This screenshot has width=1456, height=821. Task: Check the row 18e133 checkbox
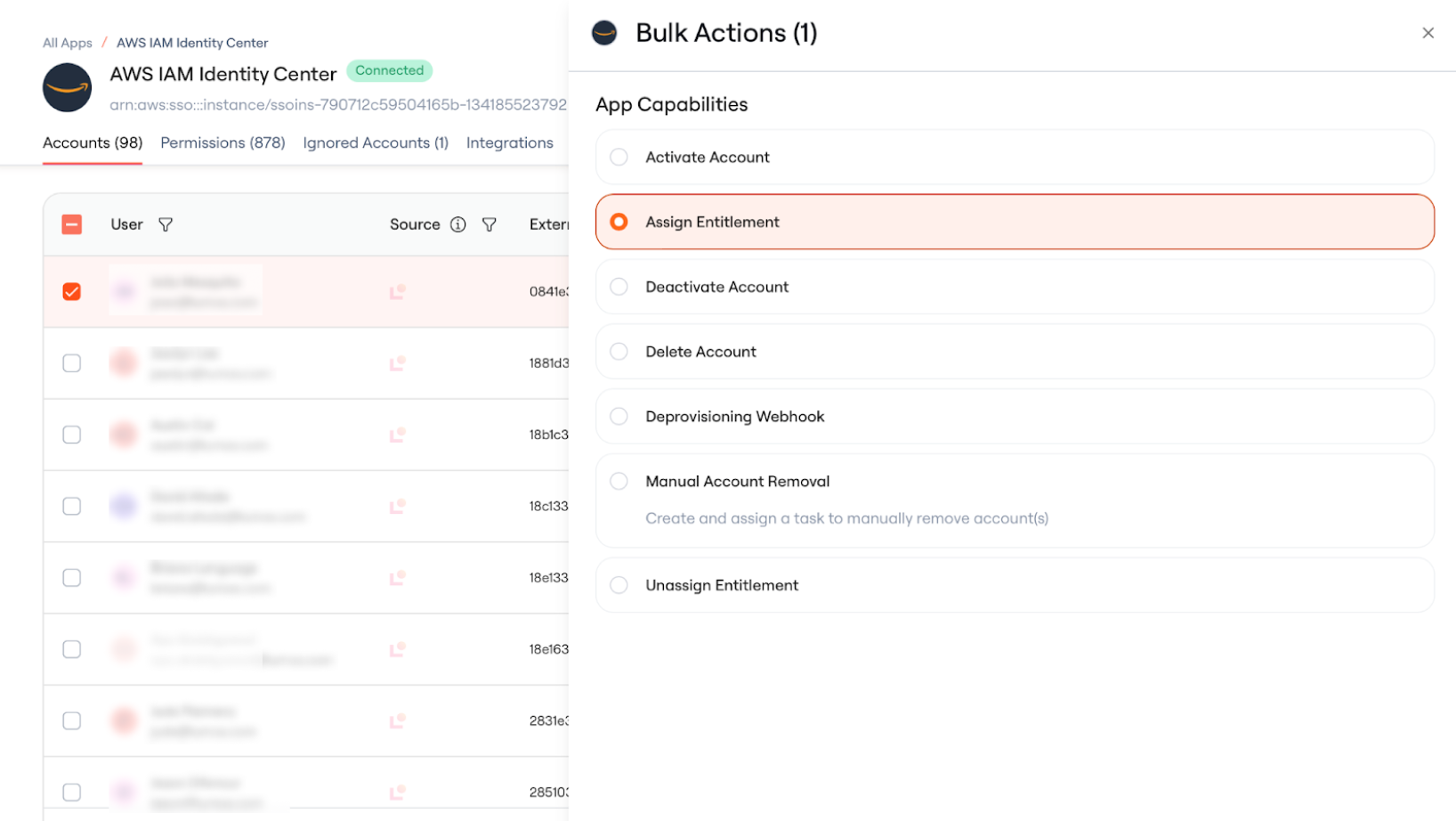tap(72, 578)
